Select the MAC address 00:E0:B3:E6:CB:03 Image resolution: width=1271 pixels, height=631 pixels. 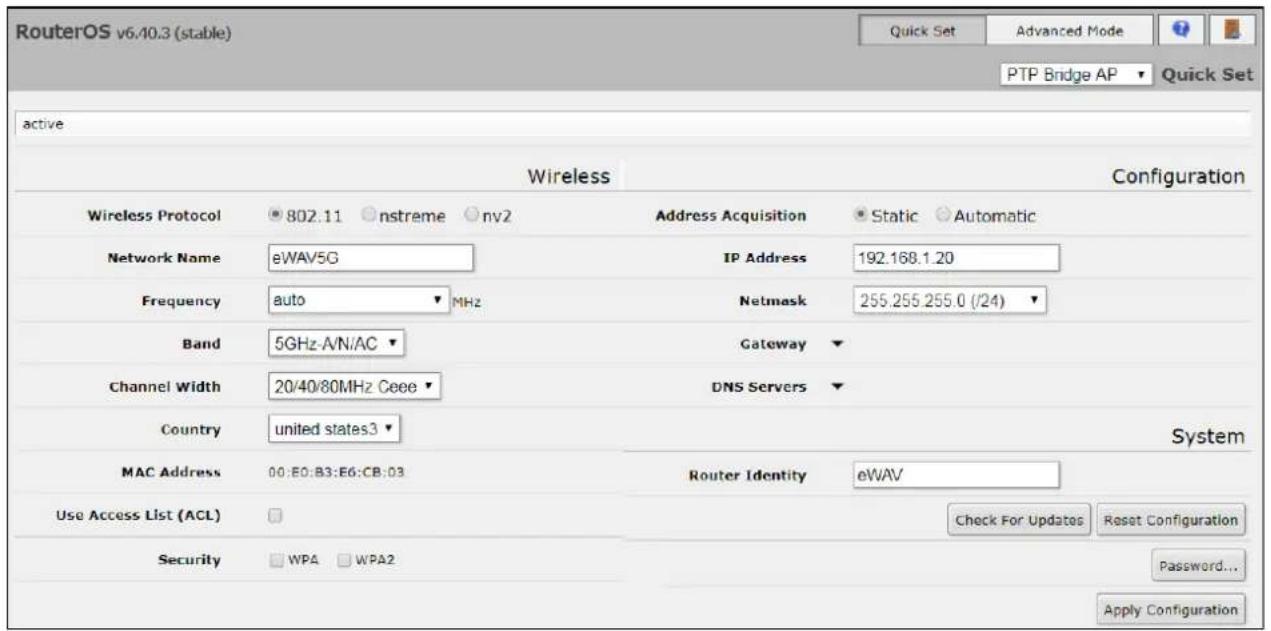point(336,472)
